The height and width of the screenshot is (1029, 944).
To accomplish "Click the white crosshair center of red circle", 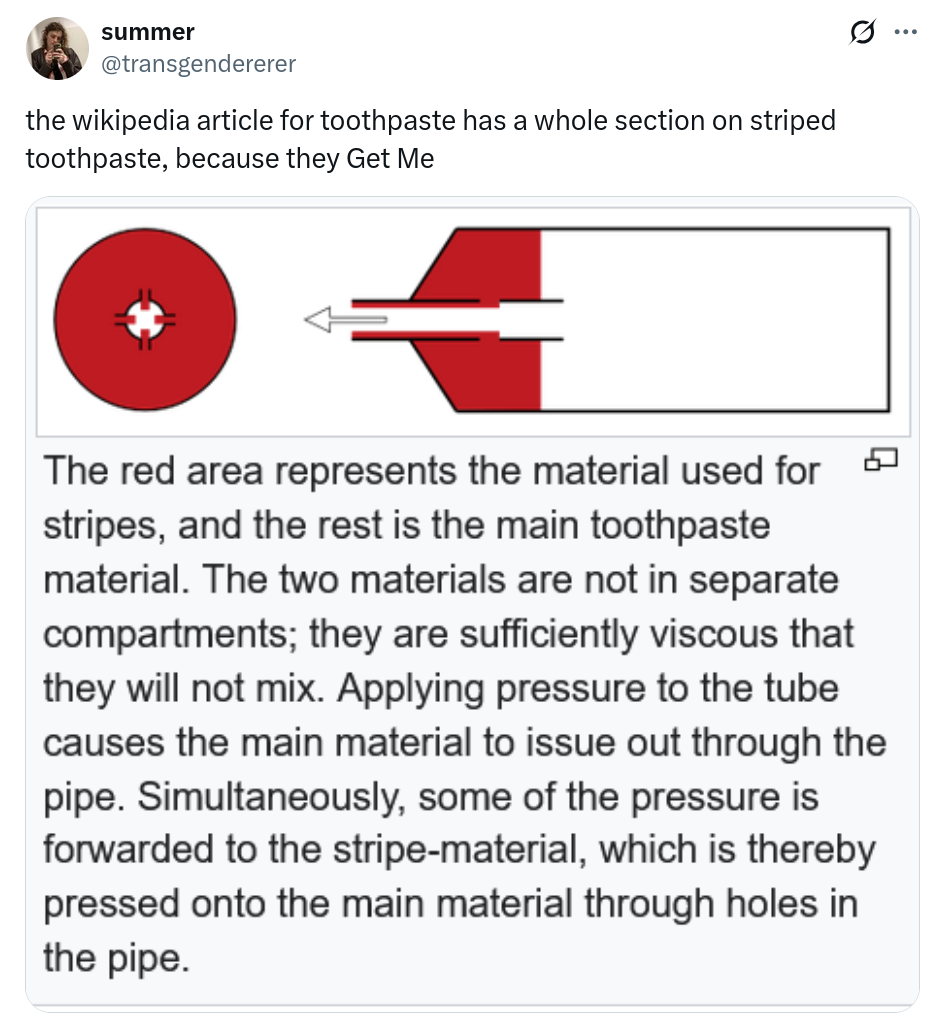I will [x=145, y=320].
